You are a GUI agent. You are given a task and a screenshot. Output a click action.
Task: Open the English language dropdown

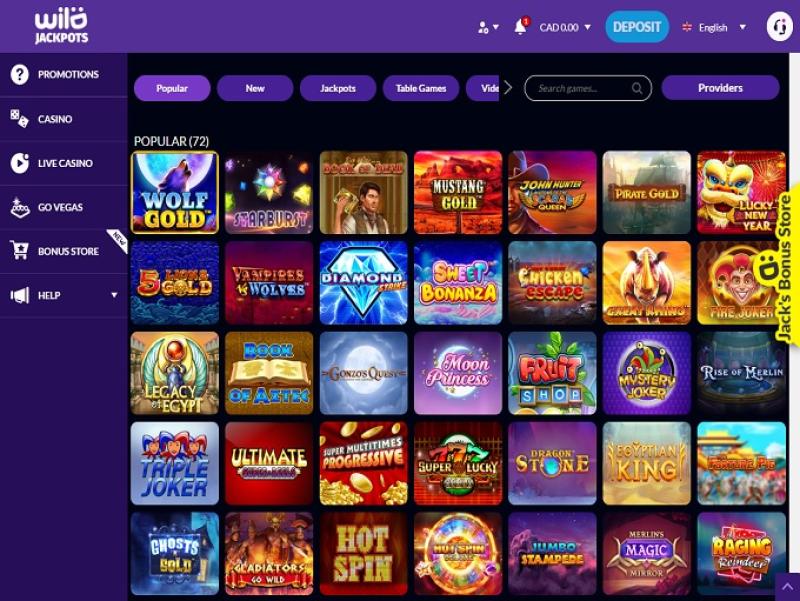click(714, 28)
